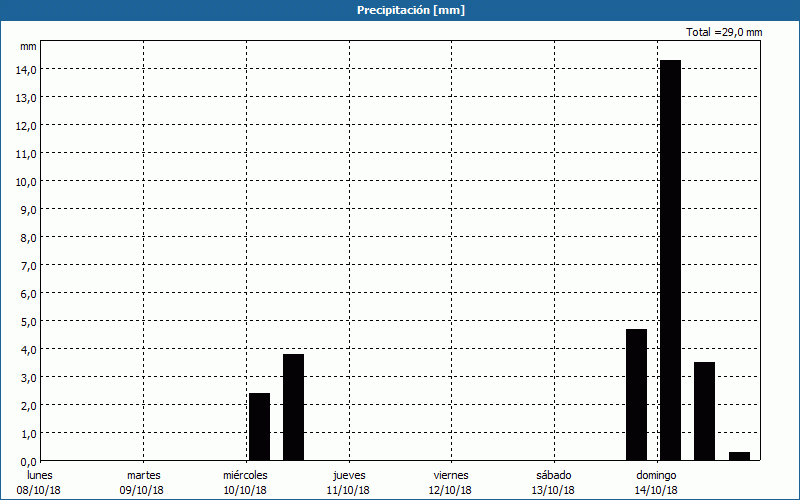Click the 4.7 mm bar left of domingo
Image resolution: width=800 pixels, height=500 pixels.
click(x=636, y=394)
